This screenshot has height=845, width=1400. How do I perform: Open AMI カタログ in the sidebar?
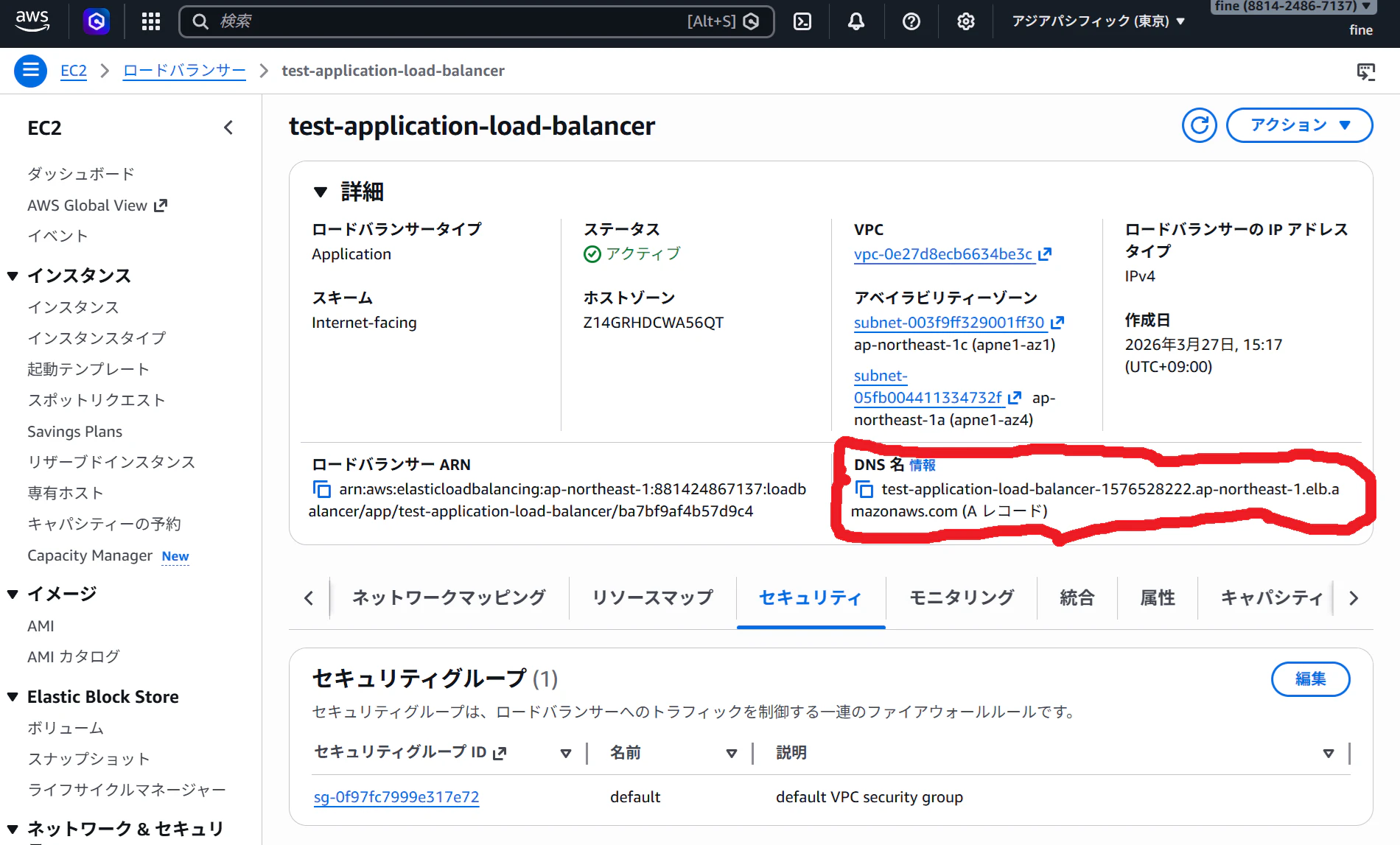coord(74,656)
